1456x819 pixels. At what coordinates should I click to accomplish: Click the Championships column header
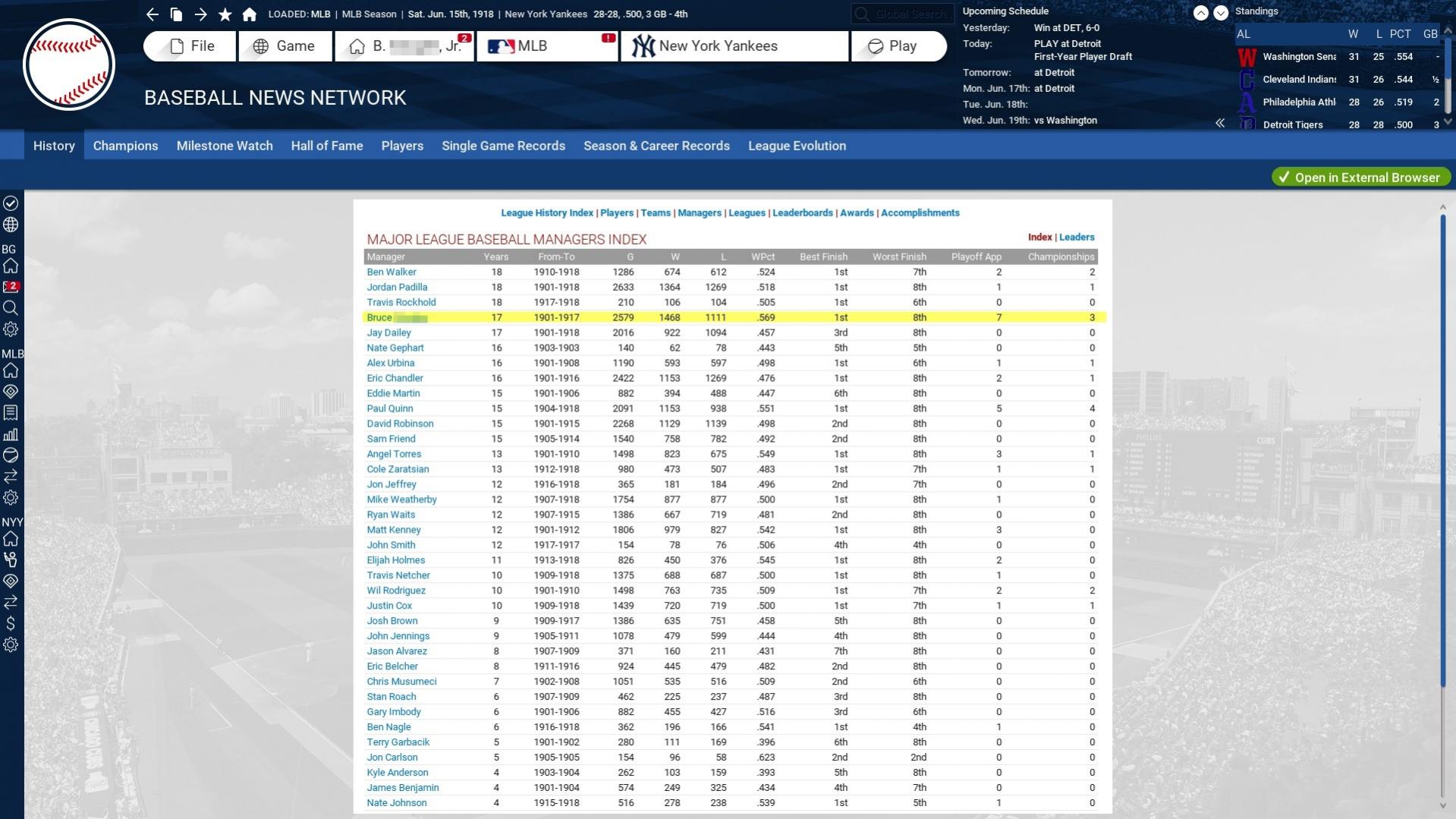pyautogui.click(x=1061, y=257)
